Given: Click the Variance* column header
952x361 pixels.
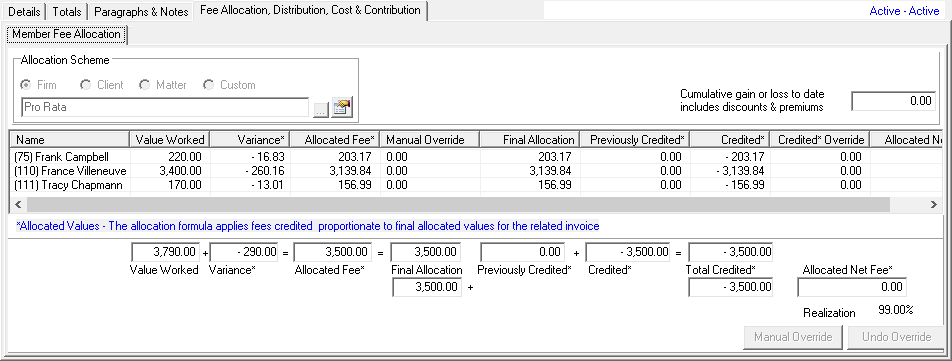Looking at the screenshot, I should coord(250,140).
